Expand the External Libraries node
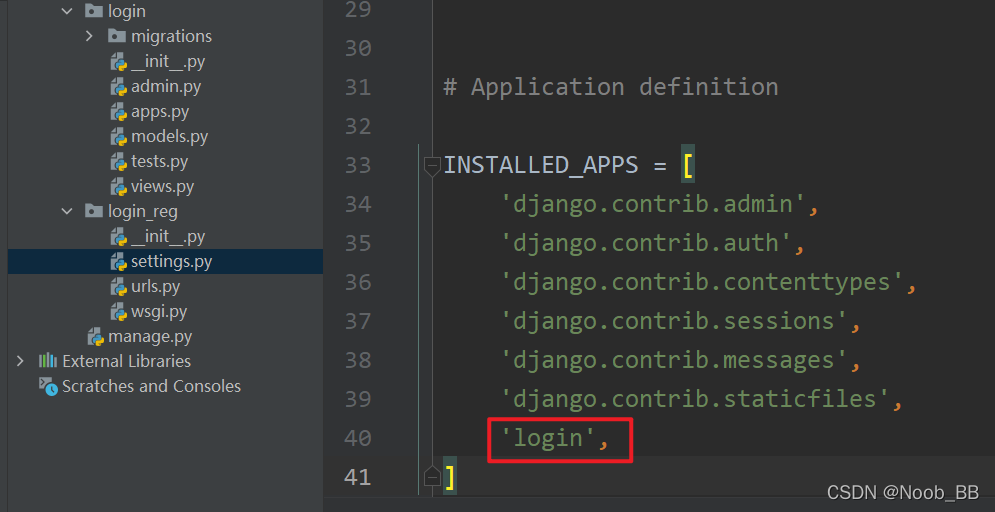This screenshot has height=512, width=995. 20,361
